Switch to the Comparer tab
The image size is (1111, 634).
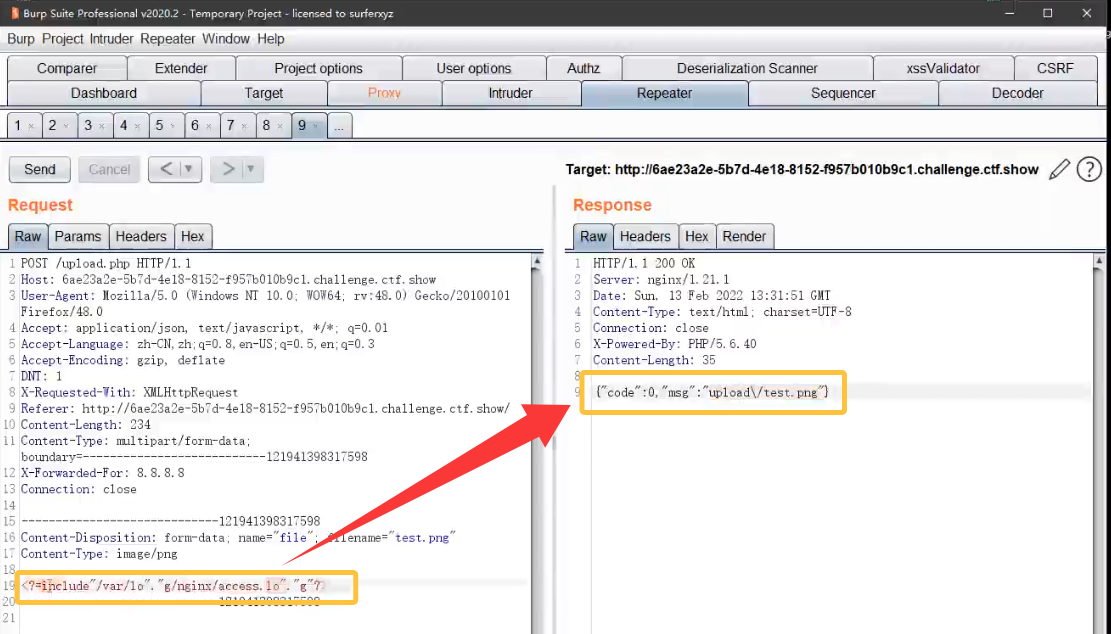click(67, 68)
